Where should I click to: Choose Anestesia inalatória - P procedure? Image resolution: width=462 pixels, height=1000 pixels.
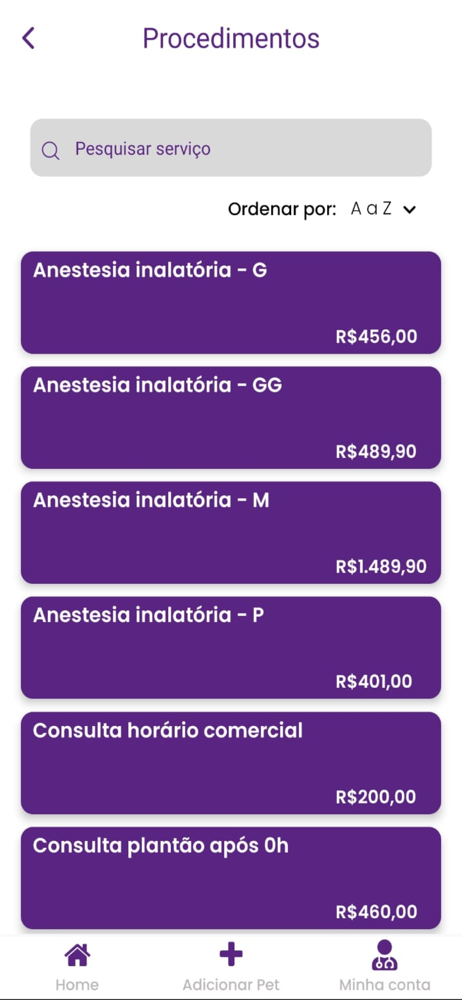click(x=231, y=648)
